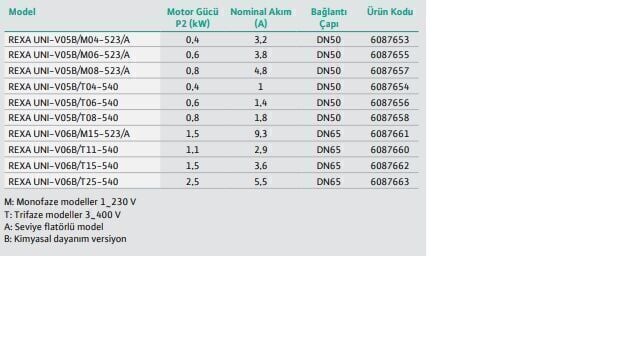Select the REXA UNI-V05B/M04-523/A row
This screenshot has height=362, width=636.
pyautogui.click(x=211, y=39)
